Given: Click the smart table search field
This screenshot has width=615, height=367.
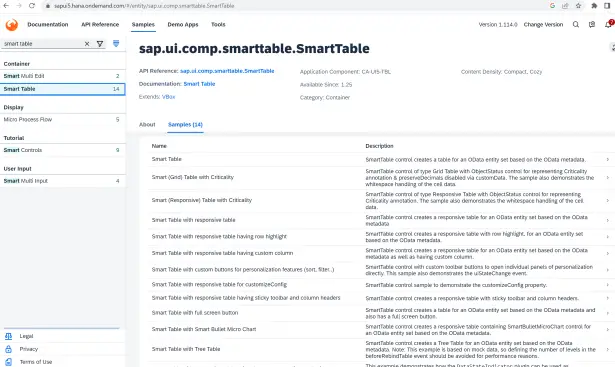Looking at the screenshot, I should [x=42, y=44].
